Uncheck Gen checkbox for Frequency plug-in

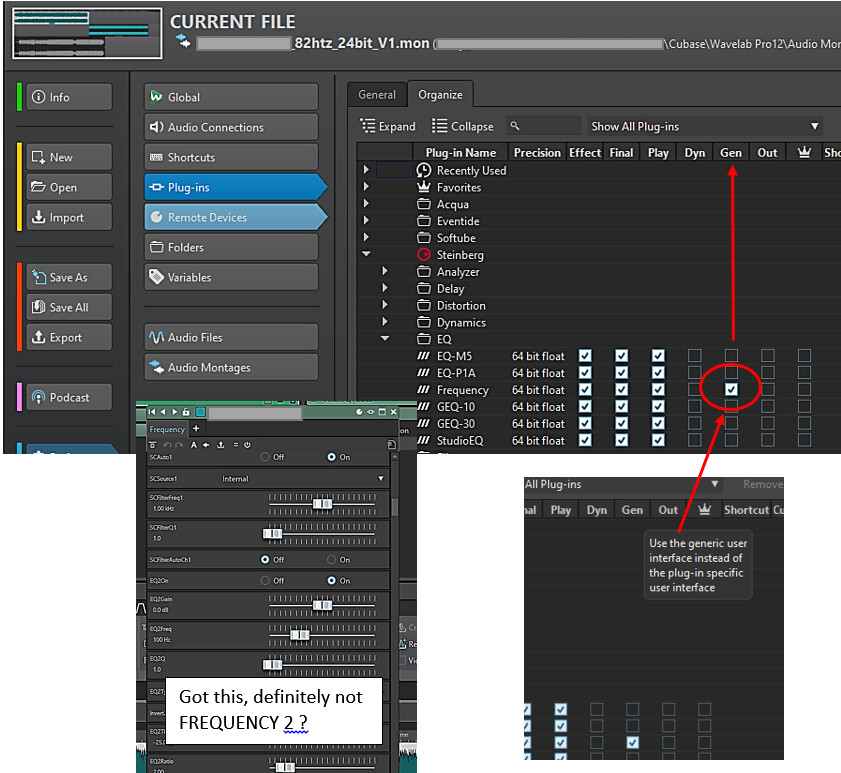tap(731, 389)
